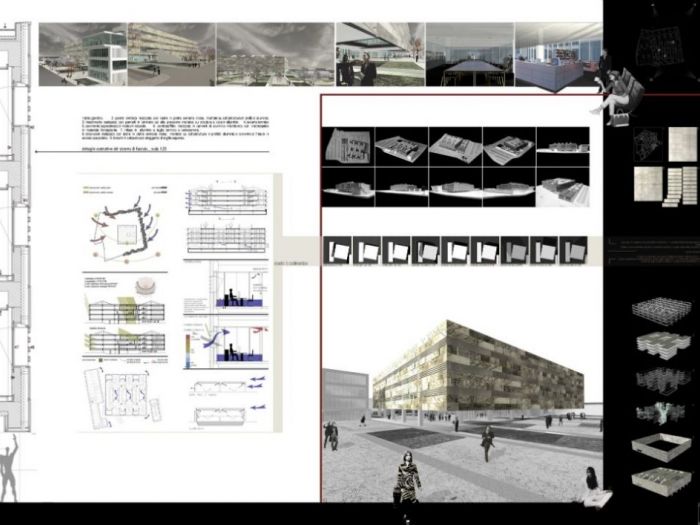Screen dimensions: 700x525
Task: Select the site diagram with curved arrows
Action: [125, 229]
